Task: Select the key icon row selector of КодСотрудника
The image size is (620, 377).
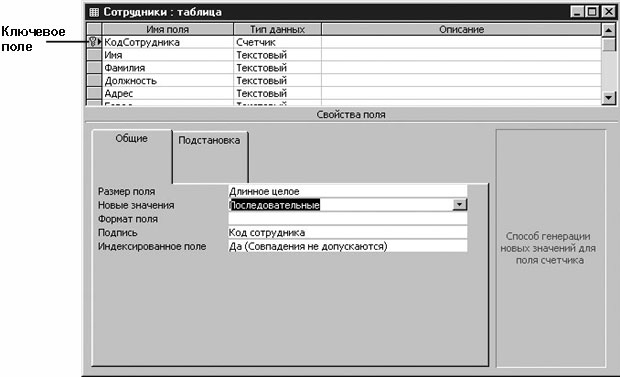Action: tap(94, 42)
